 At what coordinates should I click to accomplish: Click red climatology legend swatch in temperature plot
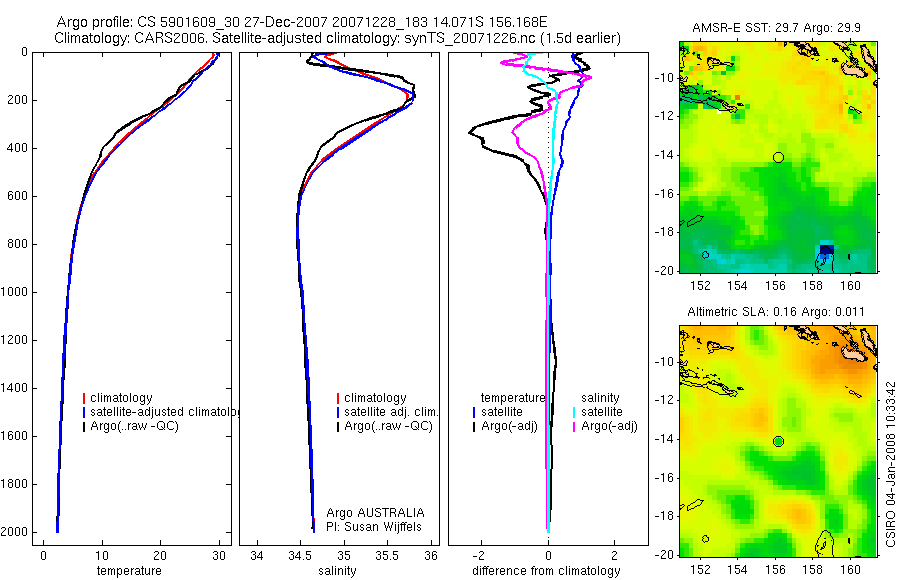pos(84,398)
